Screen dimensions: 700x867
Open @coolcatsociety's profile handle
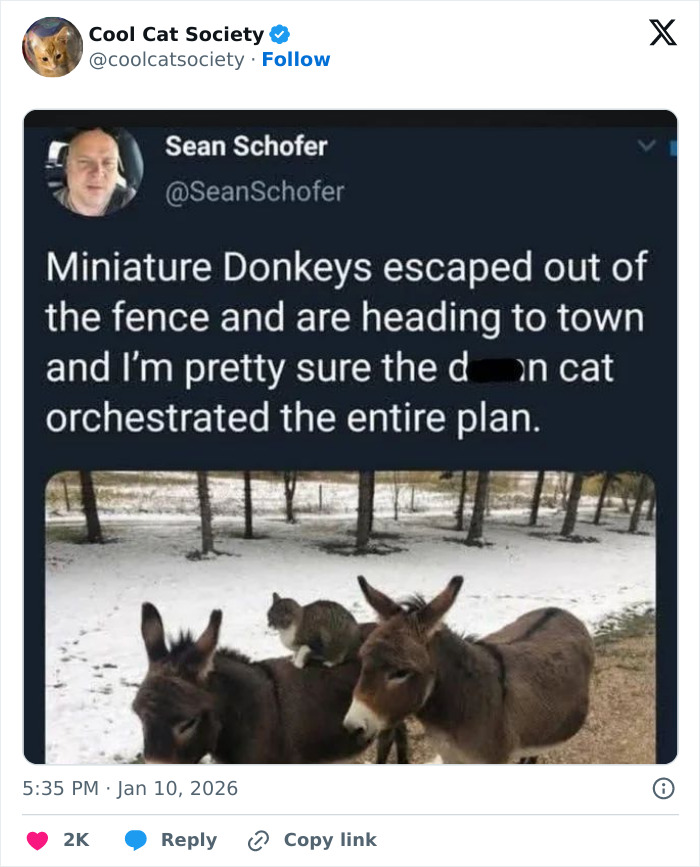click(166, 59)
